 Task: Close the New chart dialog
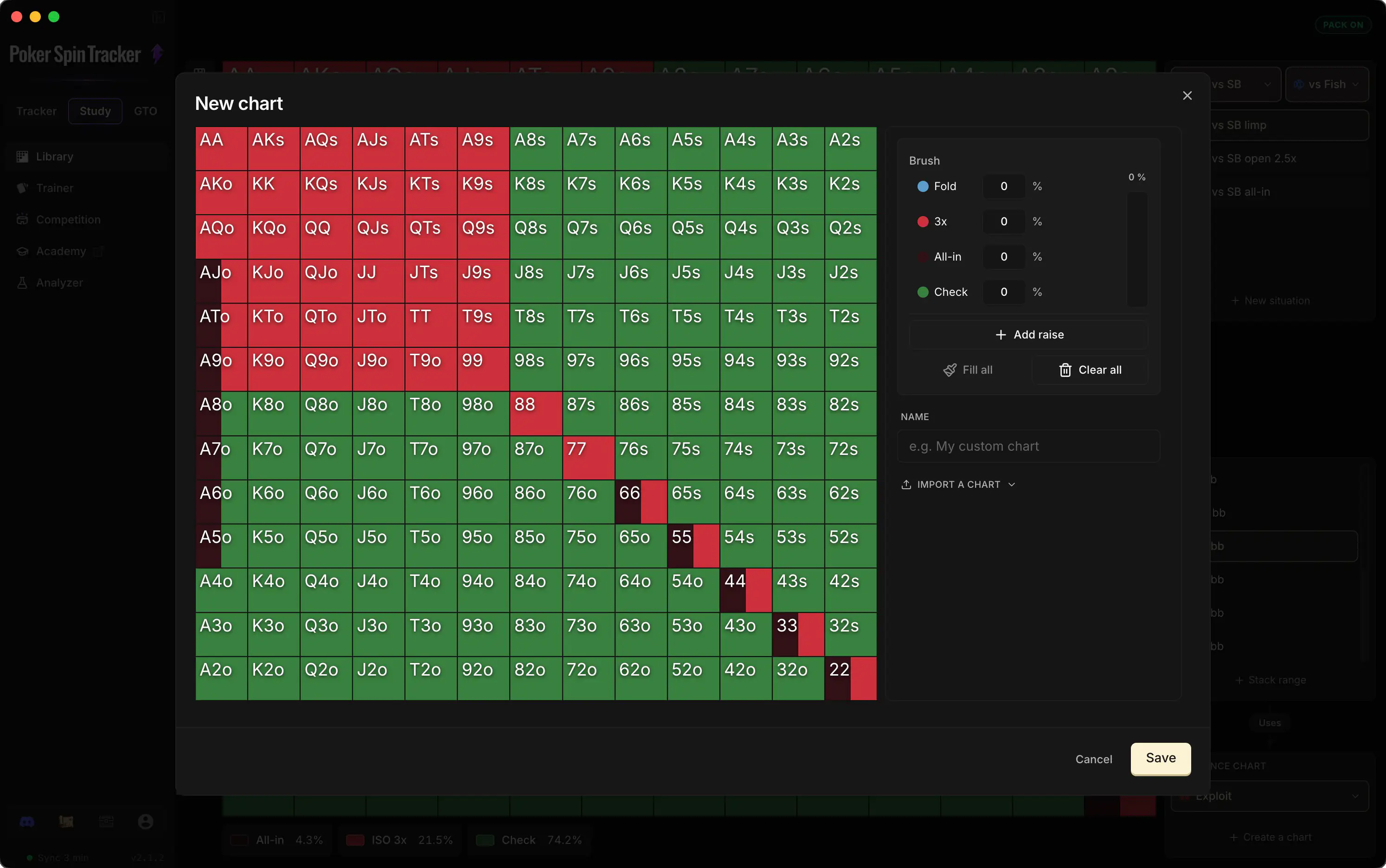1187,96
